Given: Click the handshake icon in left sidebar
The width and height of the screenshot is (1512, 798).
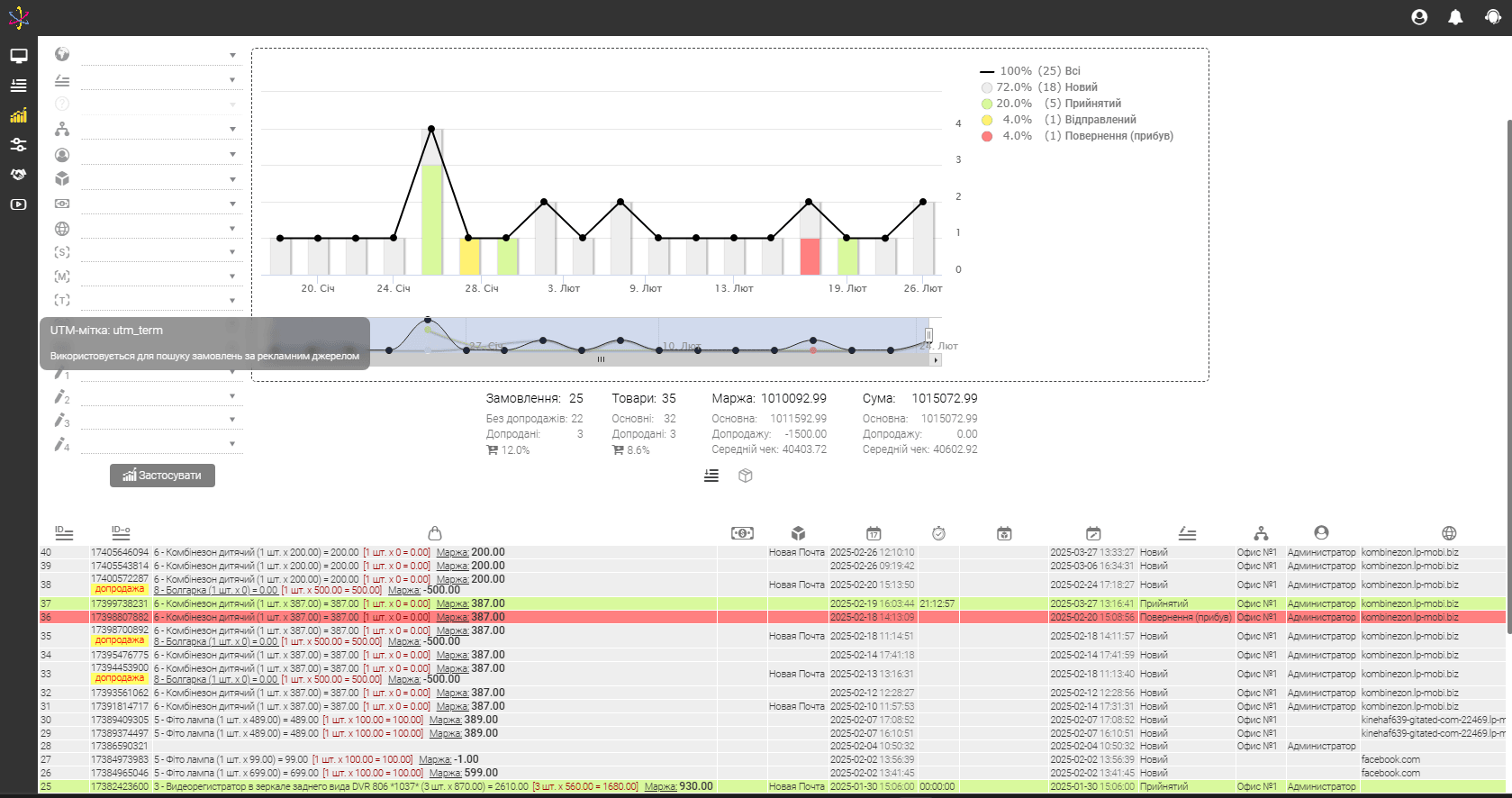Looking at the screenshot, I should pos(19,175).
